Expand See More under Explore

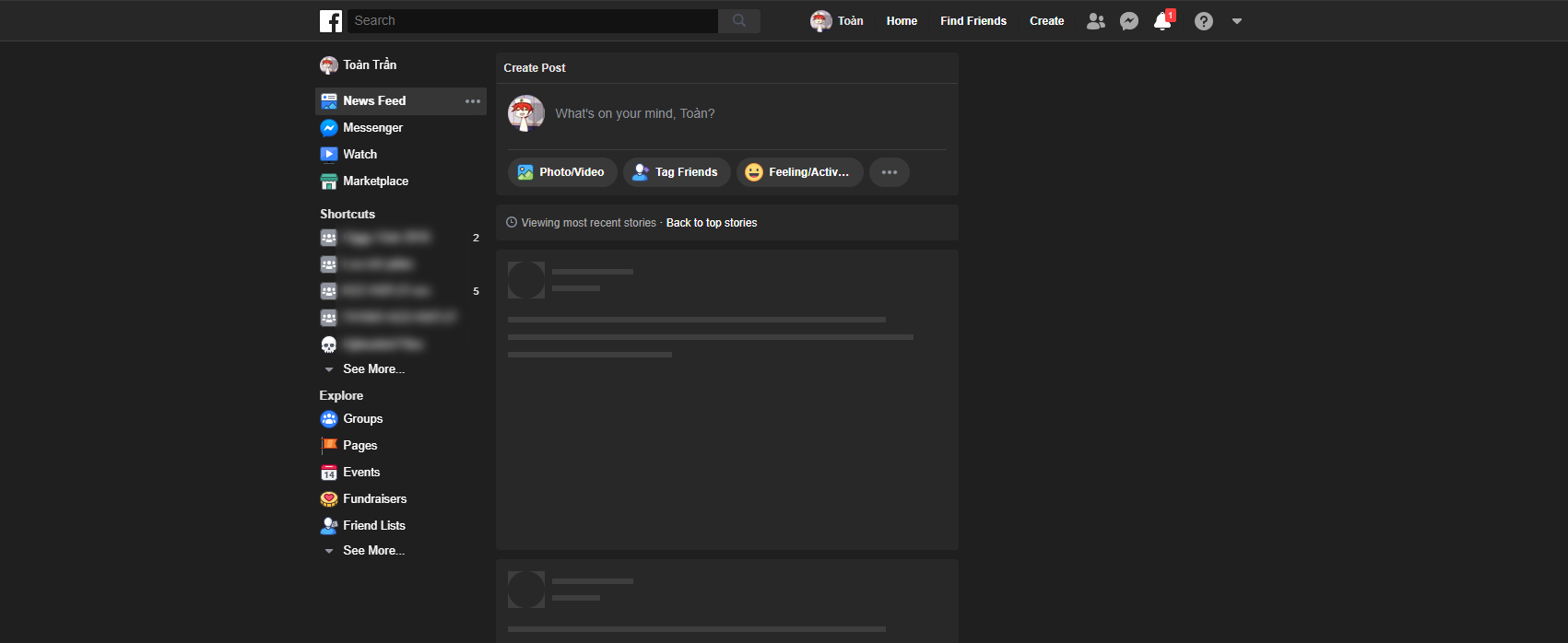tap(373, 551)
